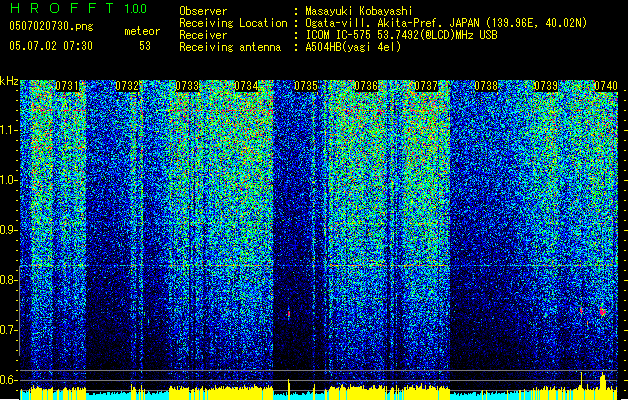Click the 0740 time marker

tap(606, 86)
